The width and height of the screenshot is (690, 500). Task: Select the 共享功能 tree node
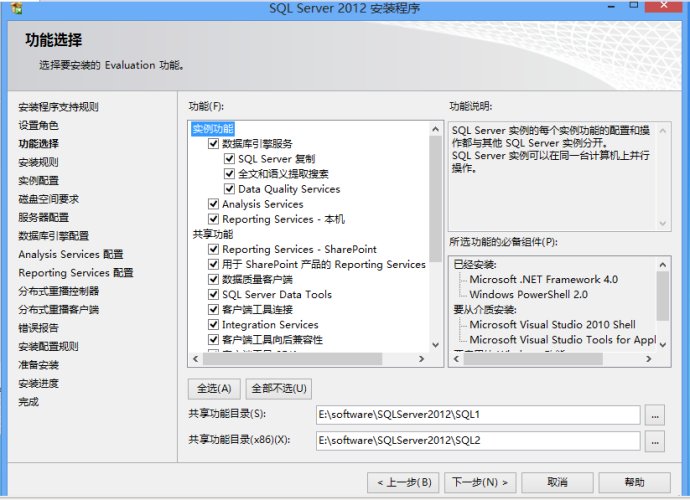[x=211, y=234]
